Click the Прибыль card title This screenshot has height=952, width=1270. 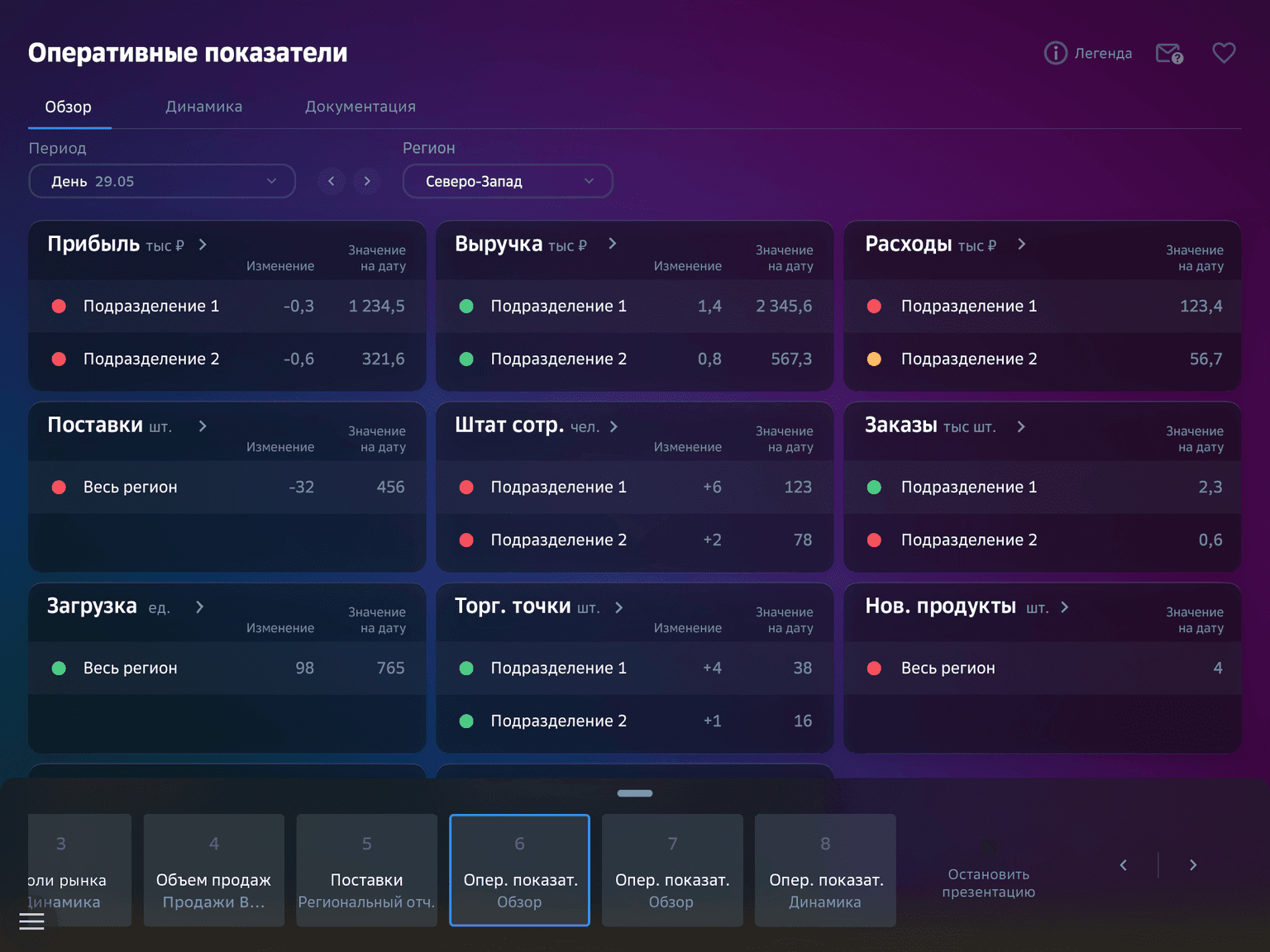click(93, 244)
